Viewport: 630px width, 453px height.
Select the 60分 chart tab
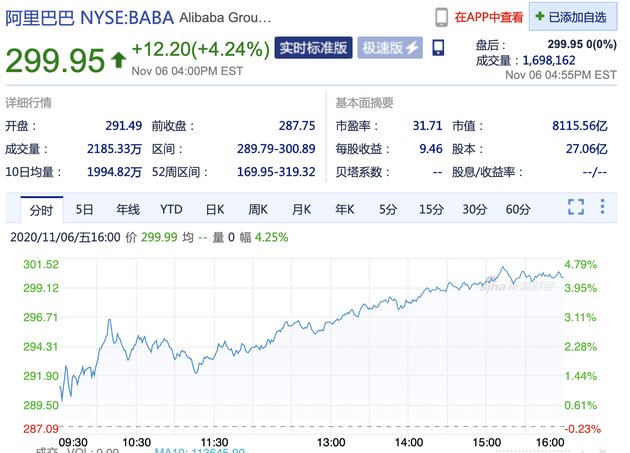pyautogui.click(x=518, y=209)
